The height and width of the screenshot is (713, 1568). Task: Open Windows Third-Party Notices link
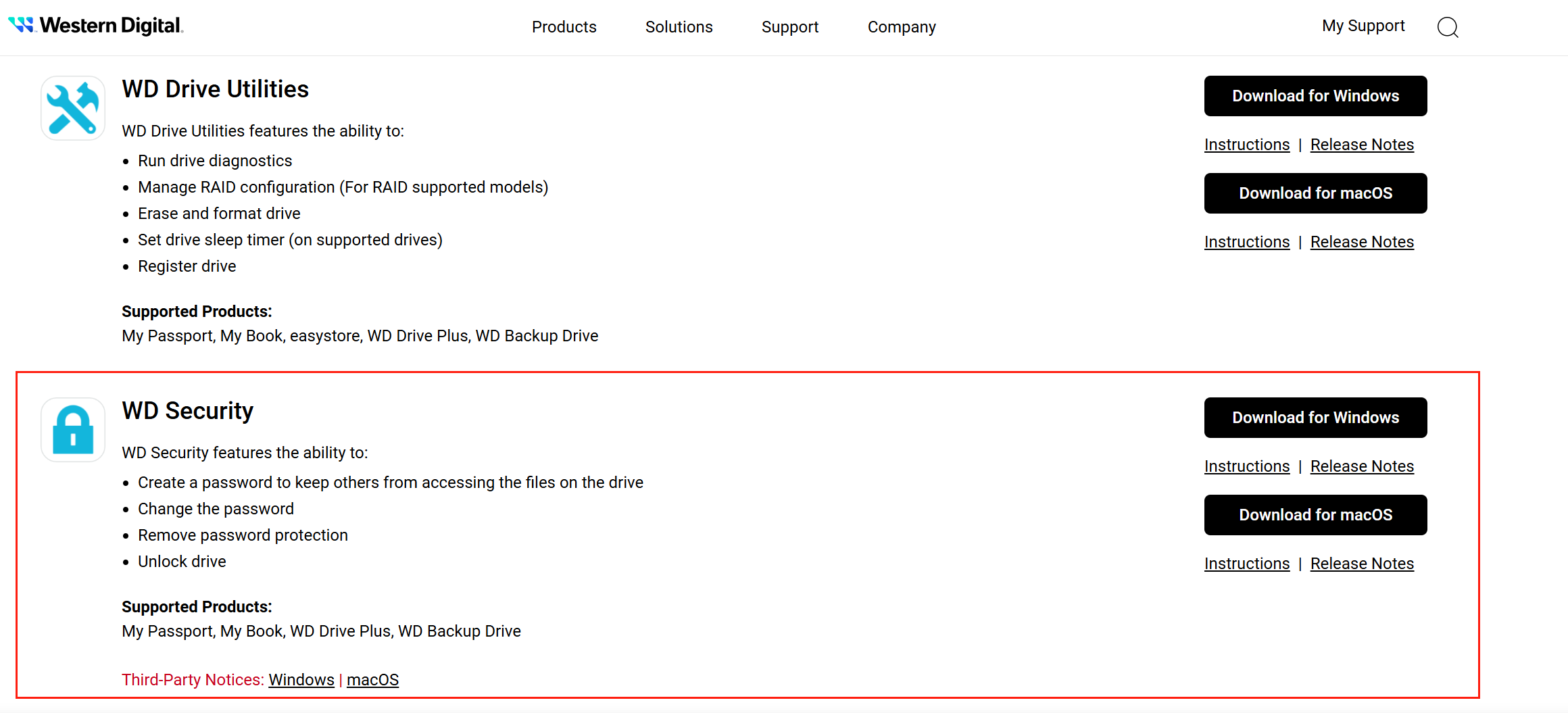click(301, 680)
